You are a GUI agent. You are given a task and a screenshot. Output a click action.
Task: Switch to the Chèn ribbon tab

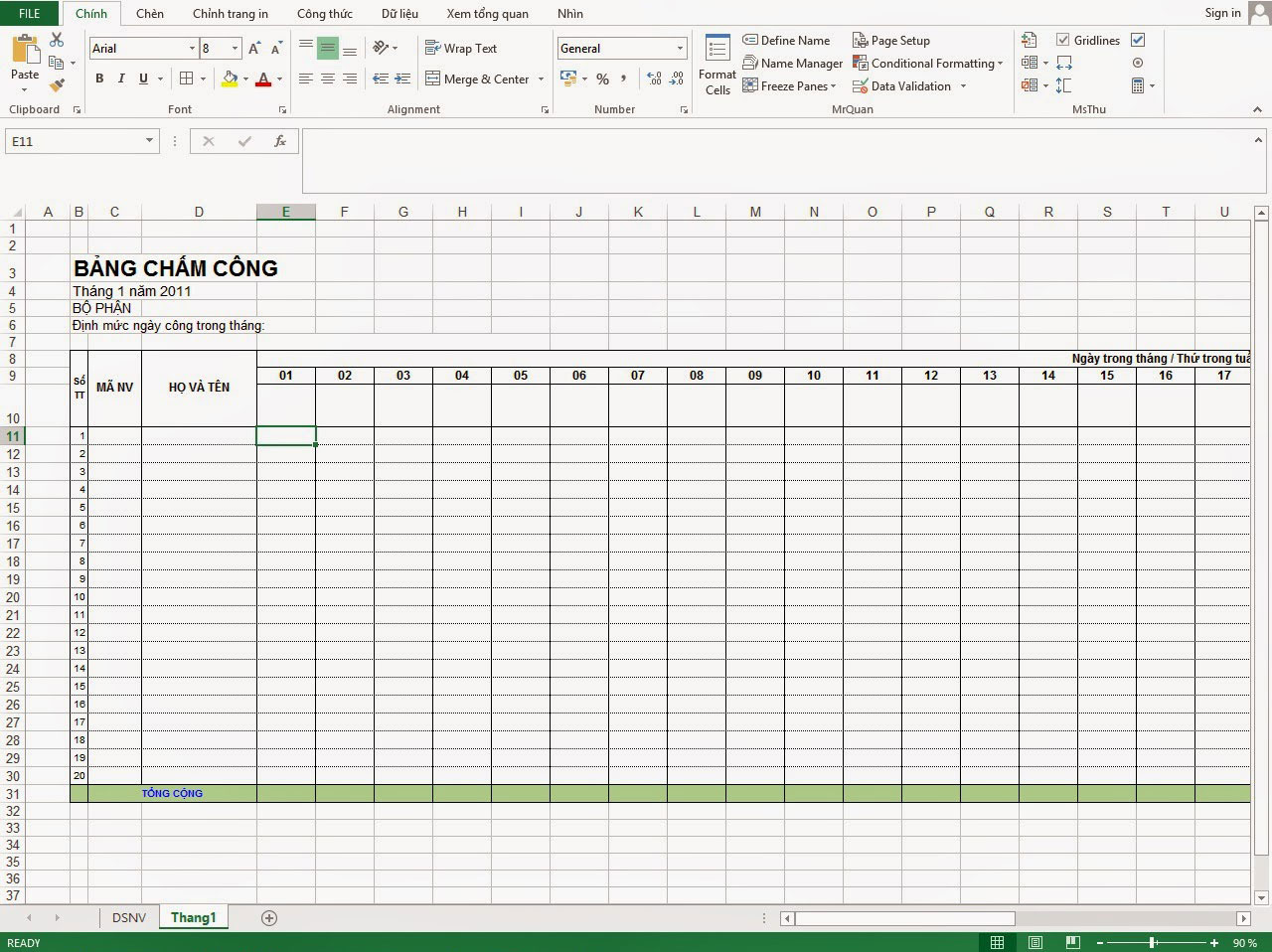coord(149,13)
